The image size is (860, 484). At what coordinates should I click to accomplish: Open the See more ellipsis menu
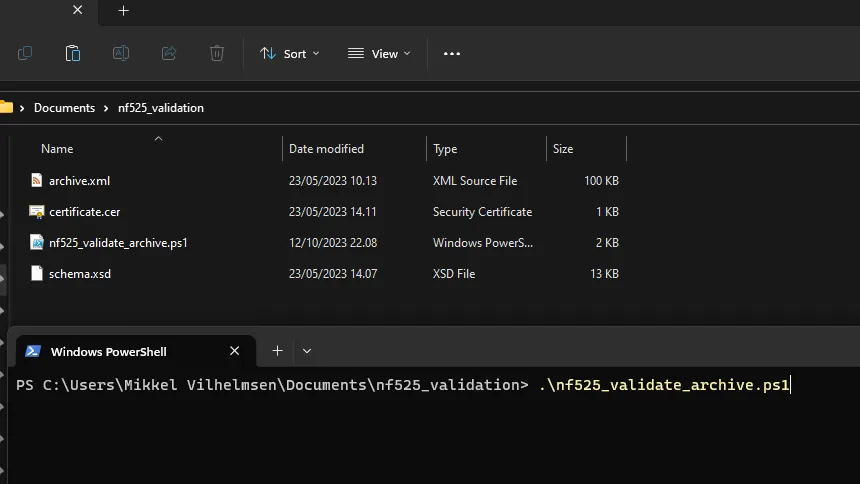451,54
